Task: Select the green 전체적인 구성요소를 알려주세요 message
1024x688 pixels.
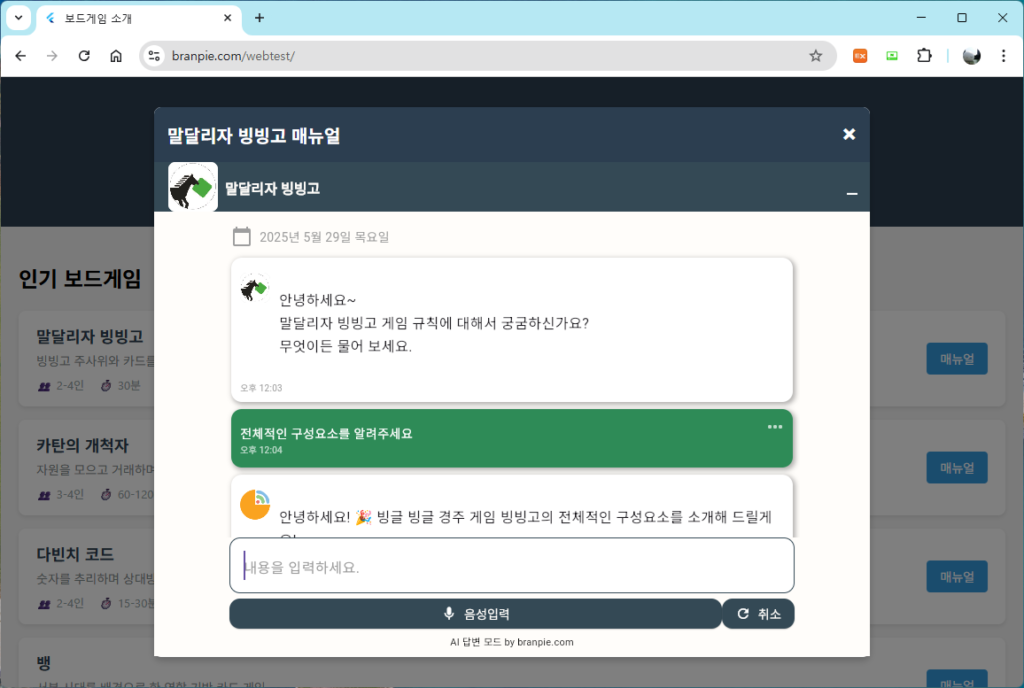Action: tap(512, 438)
